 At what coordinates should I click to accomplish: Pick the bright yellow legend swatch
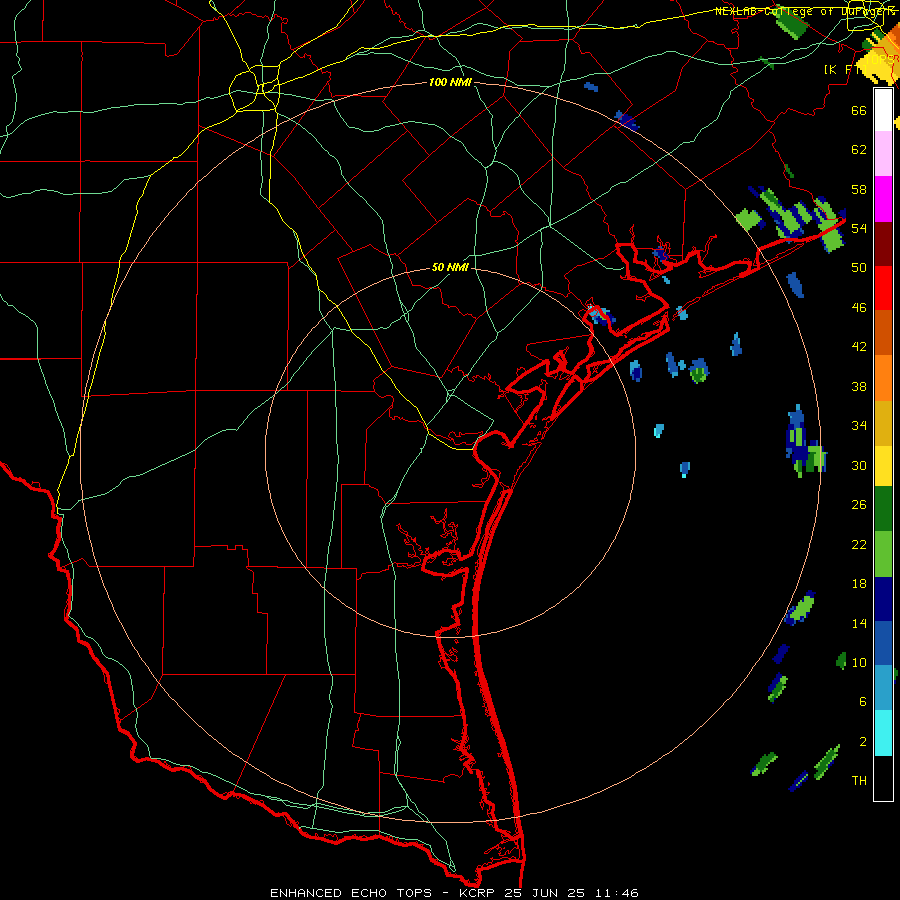click(x=883, y=466)
